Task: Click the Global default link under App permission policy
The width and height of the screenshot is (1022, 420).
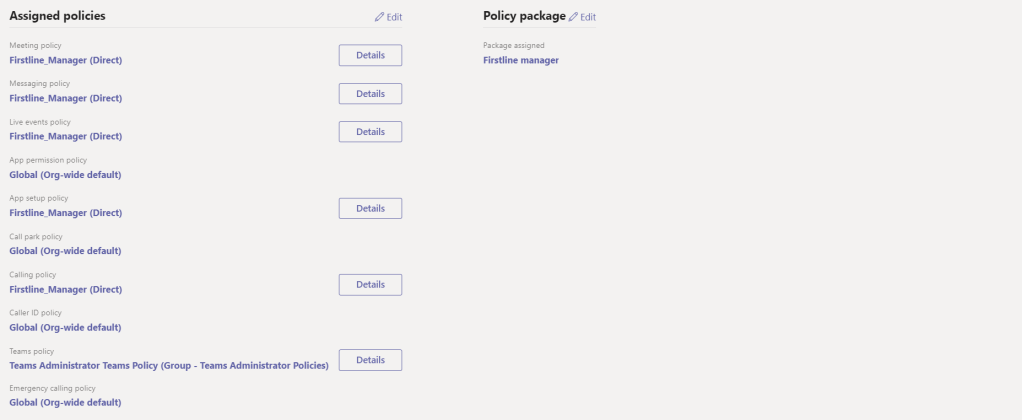Action: 65,175
